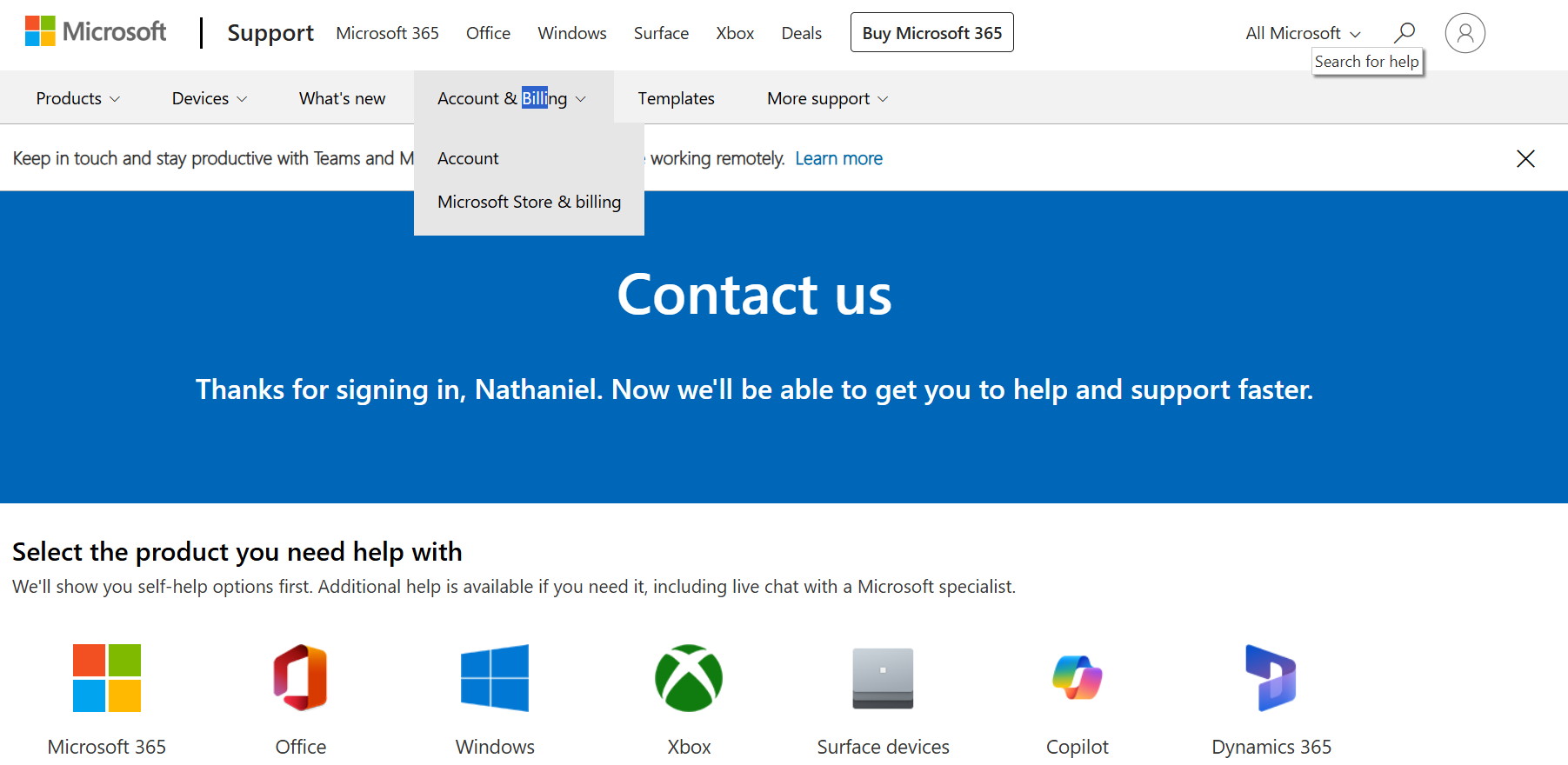1568x765 pixels.
Task: Go to Xbox in top navigation
Action: 735,33
